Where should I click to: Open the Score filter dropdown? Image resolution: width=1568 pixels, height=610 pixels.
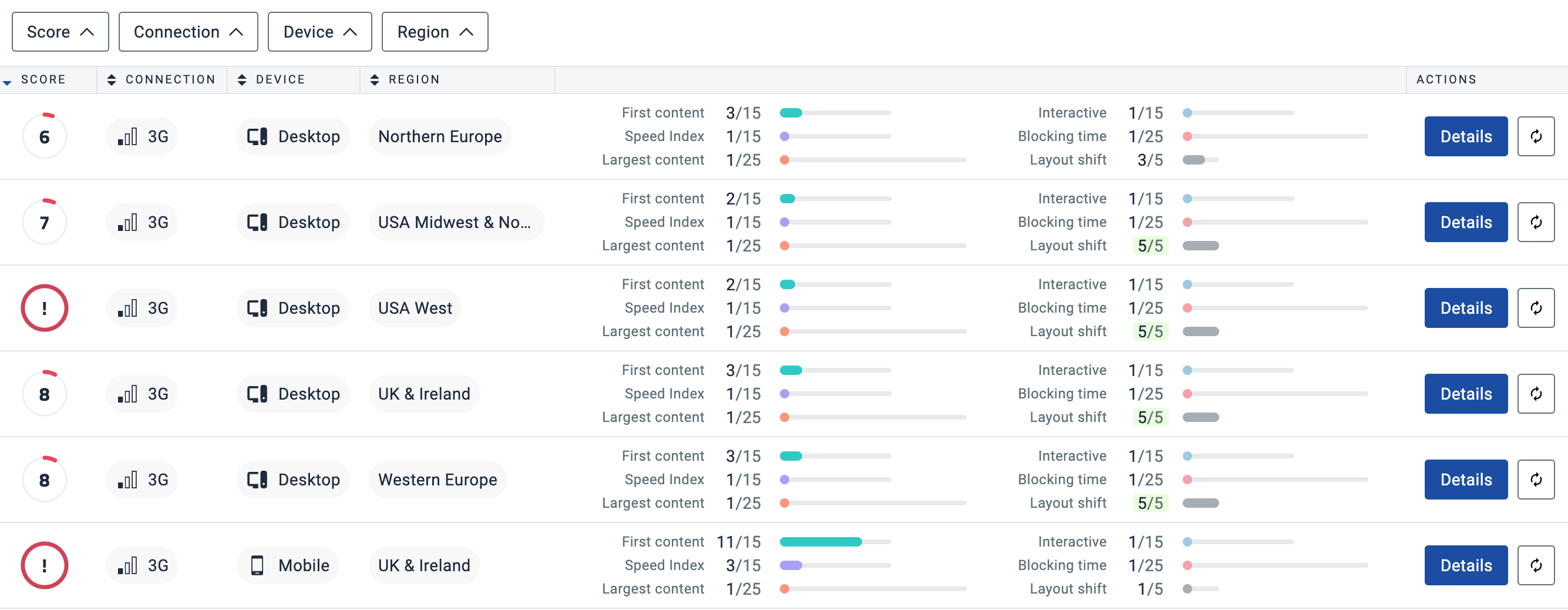(x=60, y=32)
